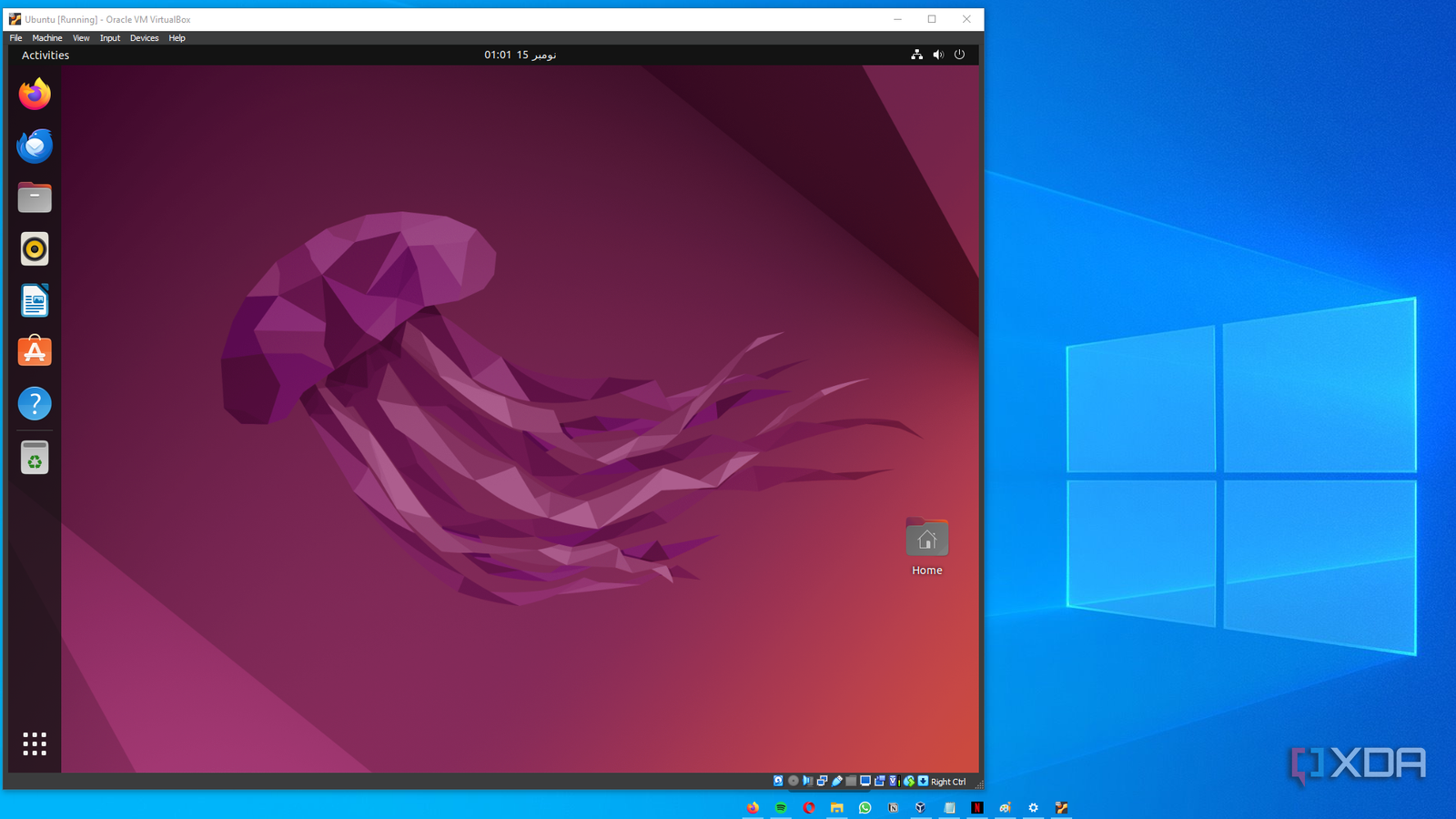This screenshot has height=819, width=1456.
Task: Open the Machine menu
Action: coord(47,38)
